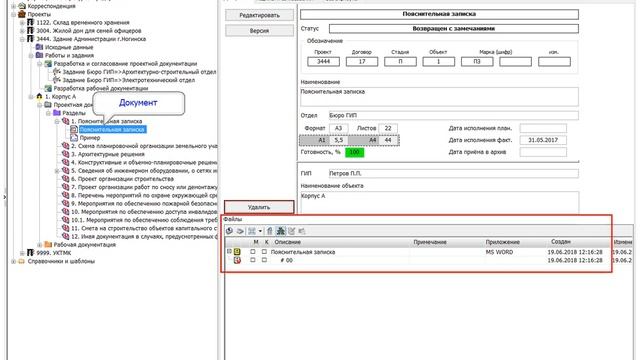
Task: Click Дата исполнения факт. field 31.05.2017
Action: pyautogui.click(x=543, y=140)
